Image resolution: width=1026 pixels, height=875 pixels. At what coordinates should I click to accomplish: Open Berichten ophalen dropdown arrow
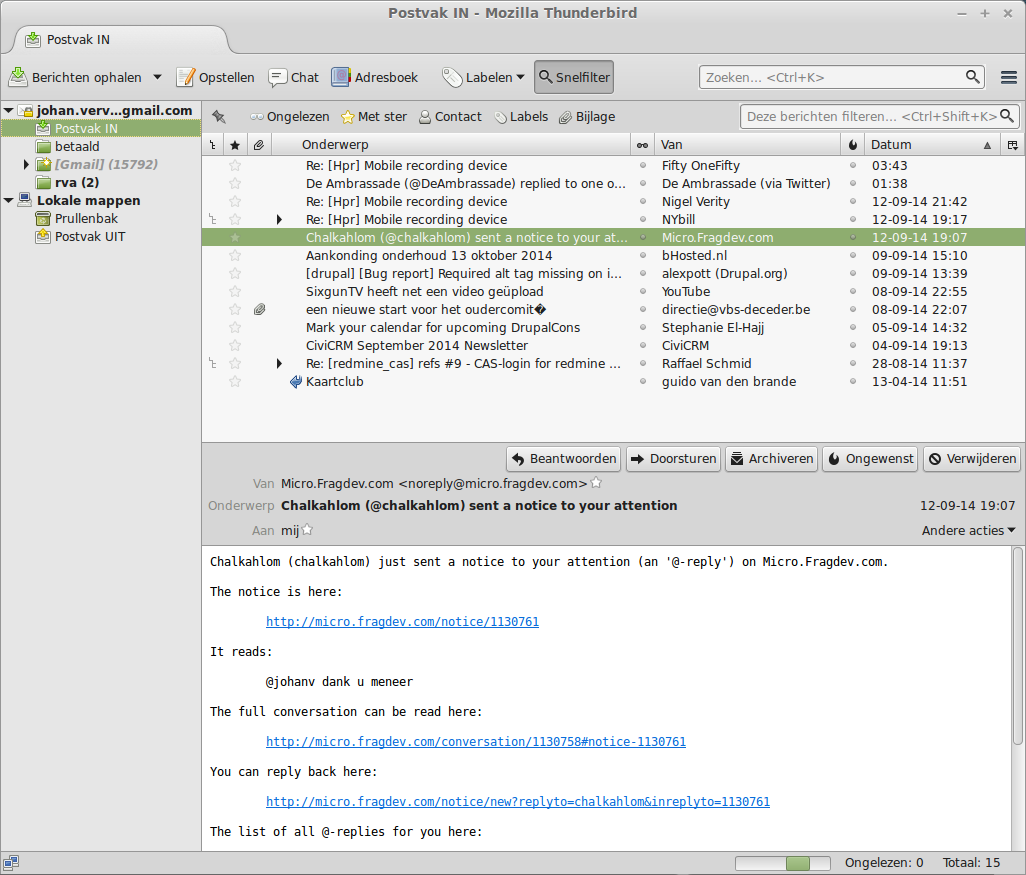157,77
